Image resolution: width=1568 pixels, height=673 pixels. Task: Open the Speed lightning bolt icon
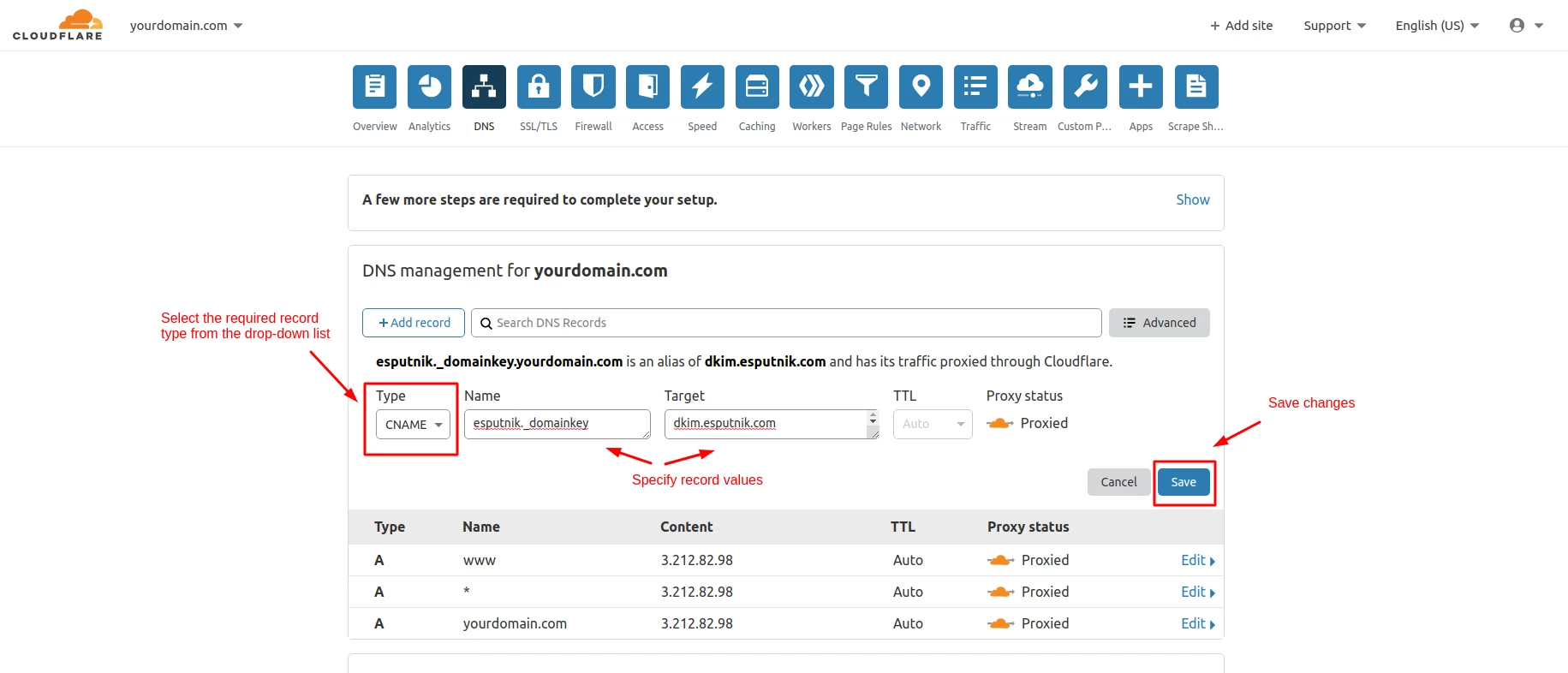coord(702,86)
